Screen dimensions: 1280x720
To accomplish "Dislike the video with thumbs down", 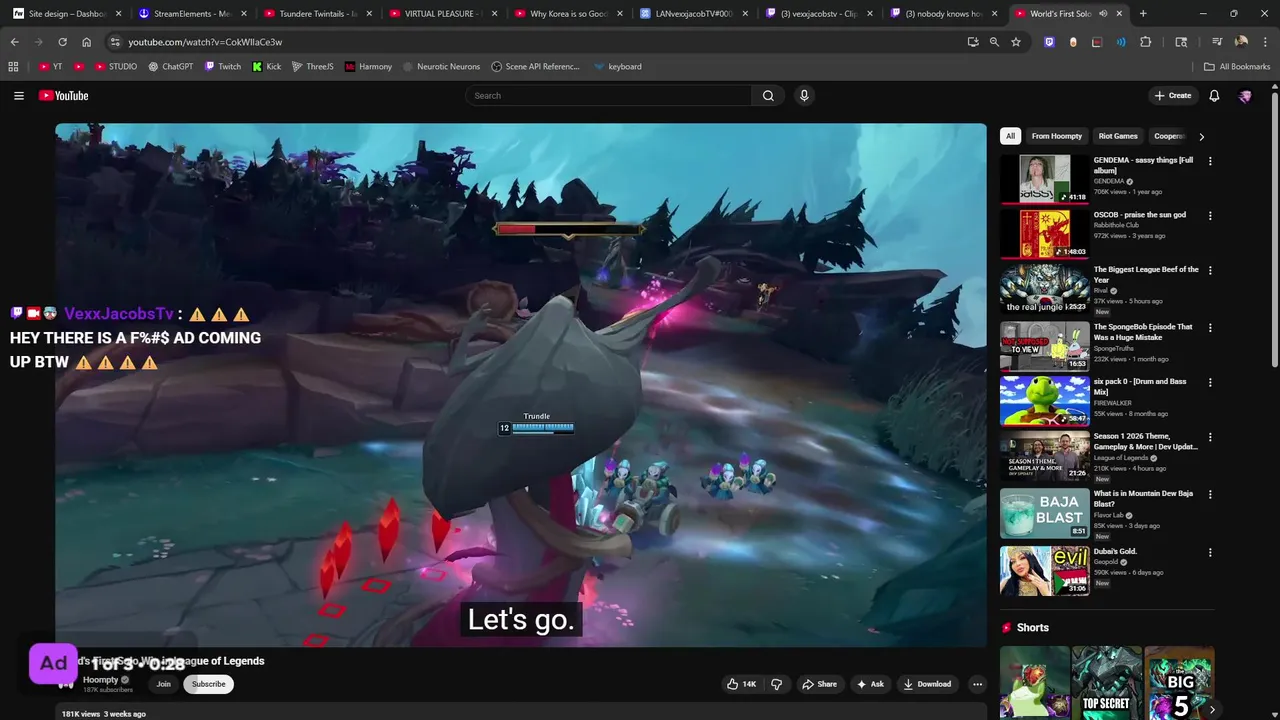I will (776, 684).
